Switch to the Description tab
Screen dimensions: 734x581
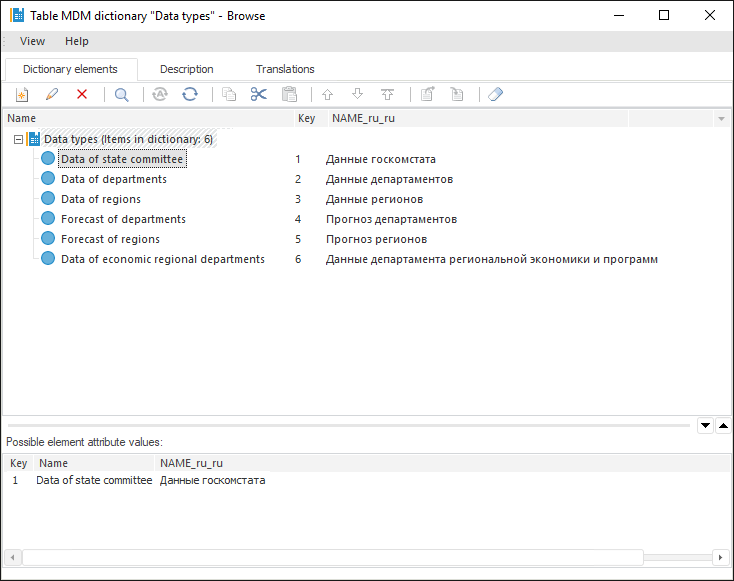[186, 69]
